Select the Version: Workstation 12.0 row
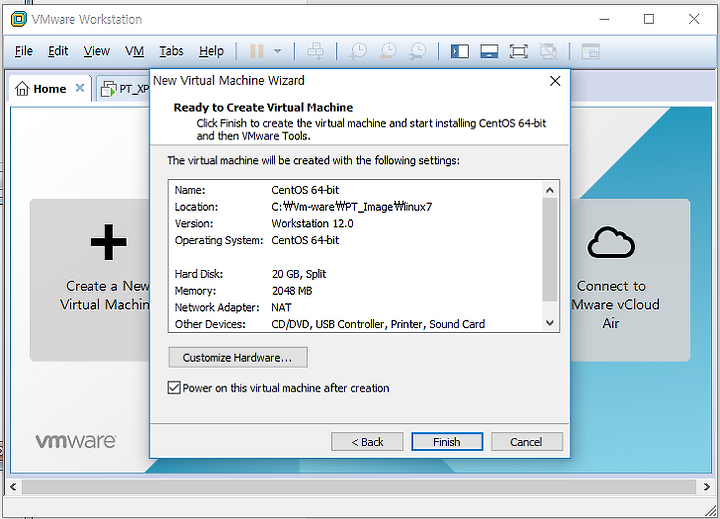This screenshot has width=720, height=519. click(355, 224)
